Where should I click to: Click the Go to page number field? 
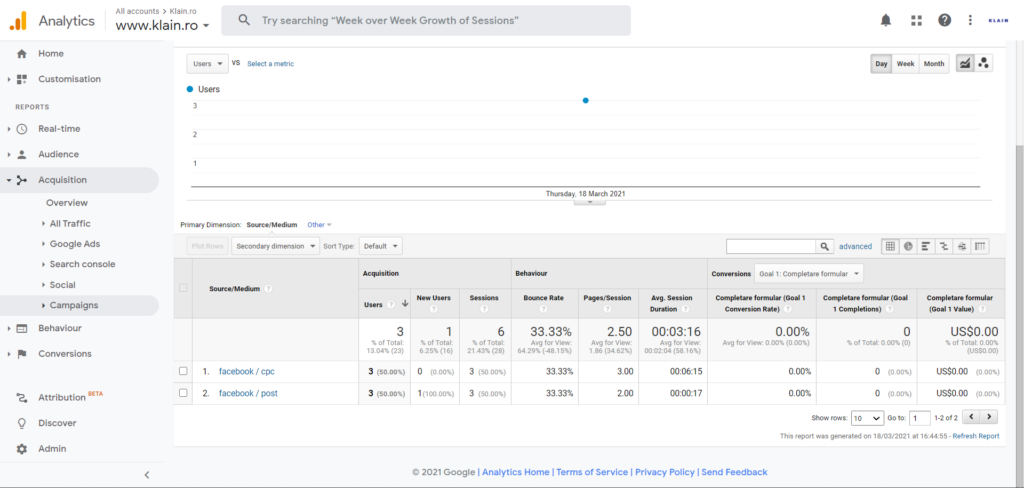pyautogui.click(x=921, y=417)
